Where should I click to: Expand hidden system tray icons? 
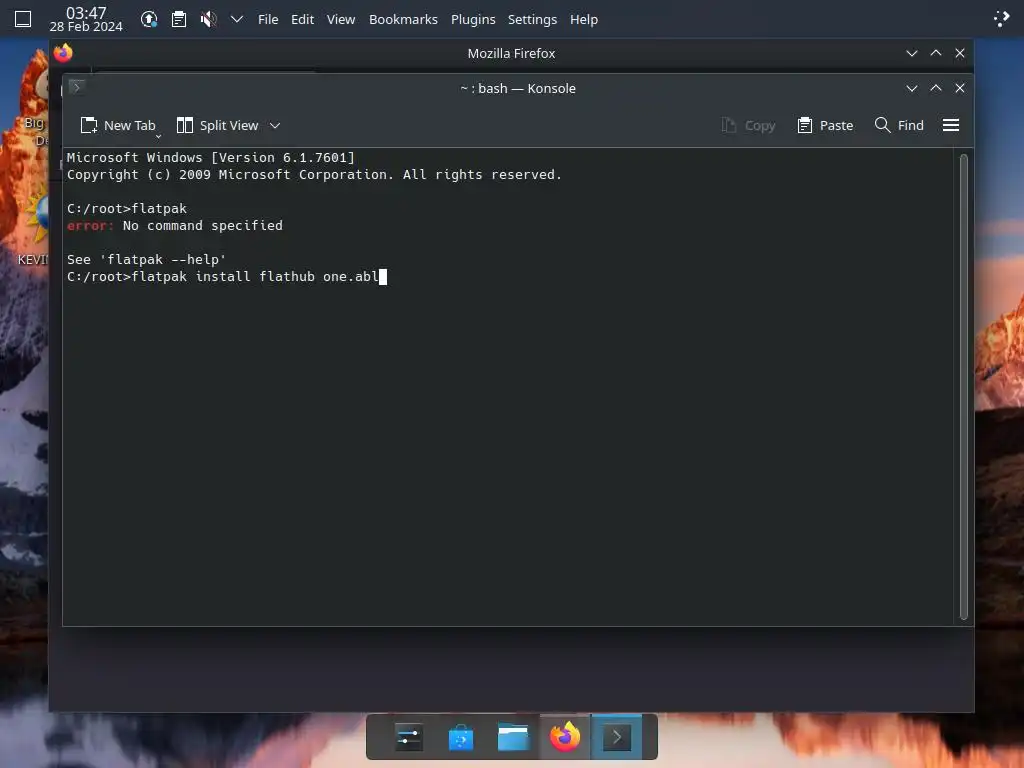point(237,20)
